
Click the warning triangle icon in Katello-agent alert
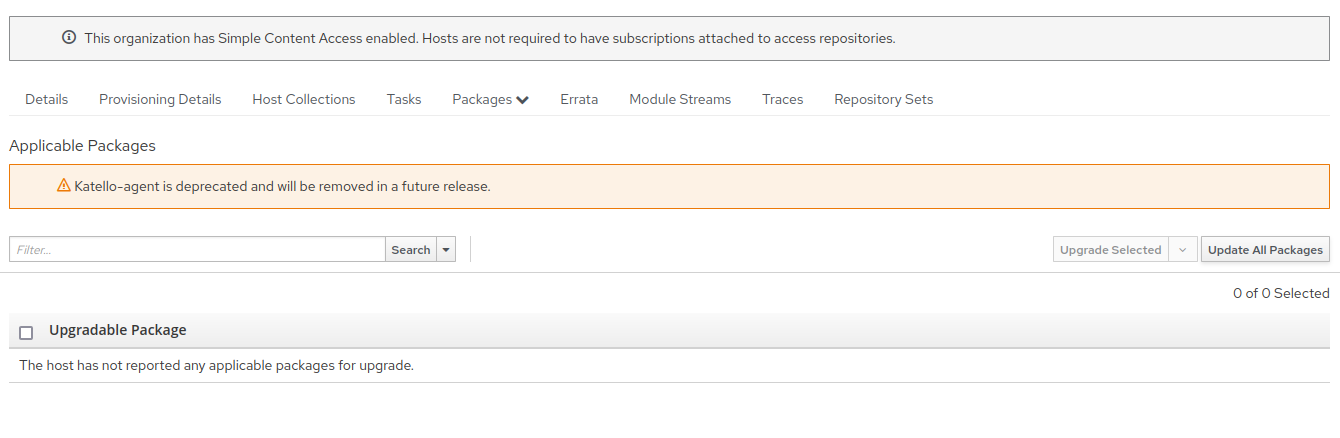[x=64, y=185]
